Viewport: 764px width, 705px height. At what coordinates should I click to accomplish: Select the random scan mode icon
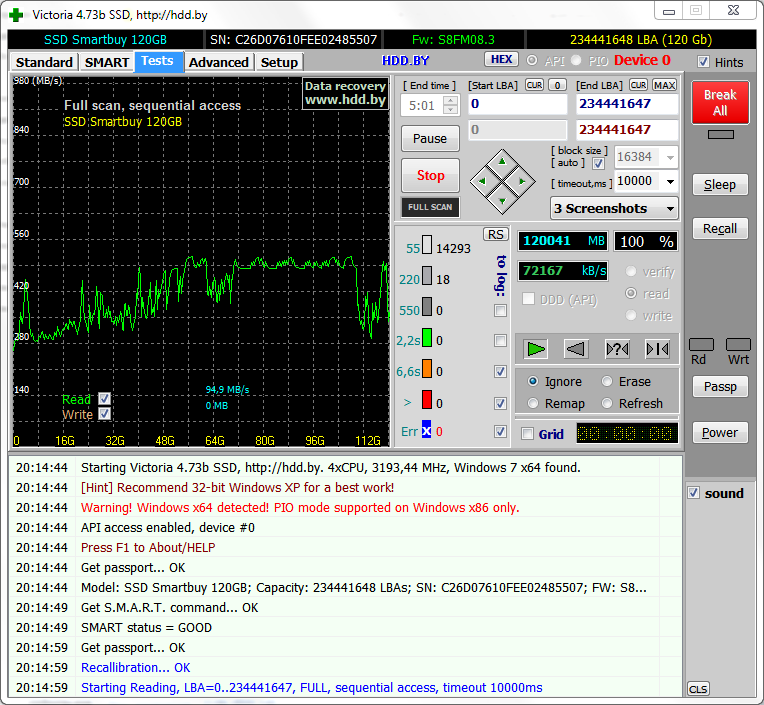[618, 348]
